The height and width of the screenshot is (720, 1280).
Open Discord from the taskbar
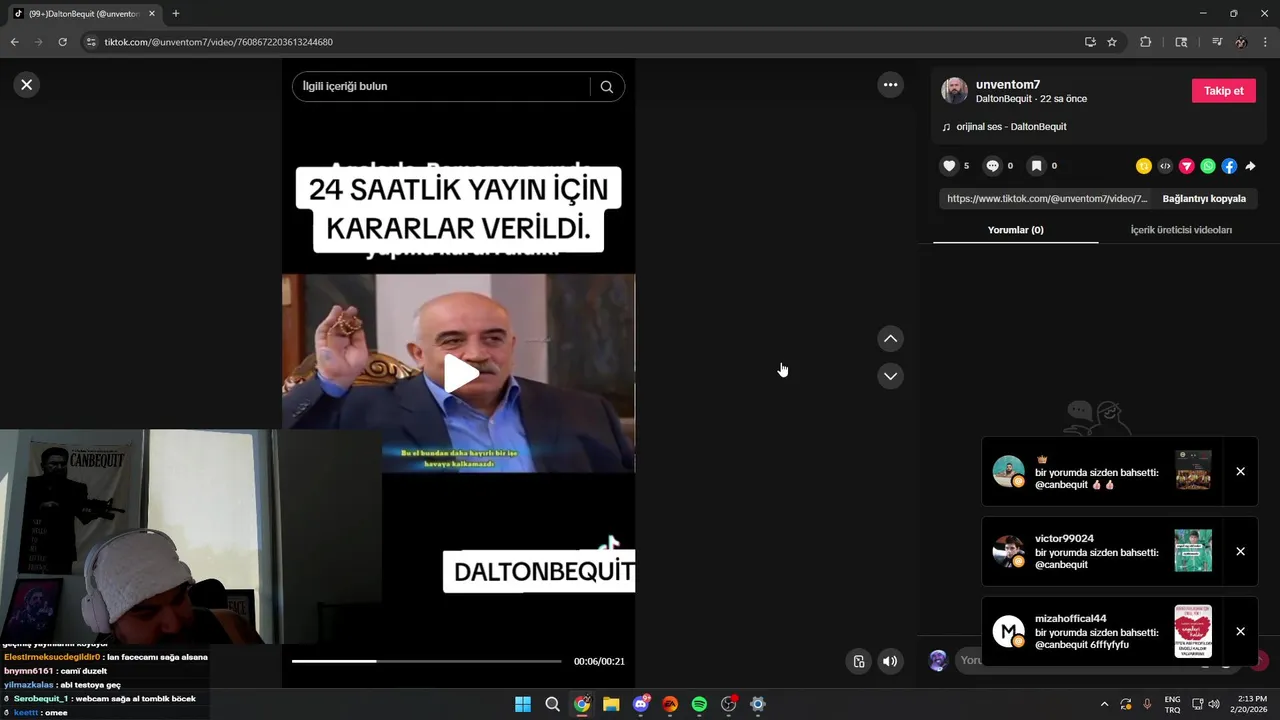[x=641, y=704]
